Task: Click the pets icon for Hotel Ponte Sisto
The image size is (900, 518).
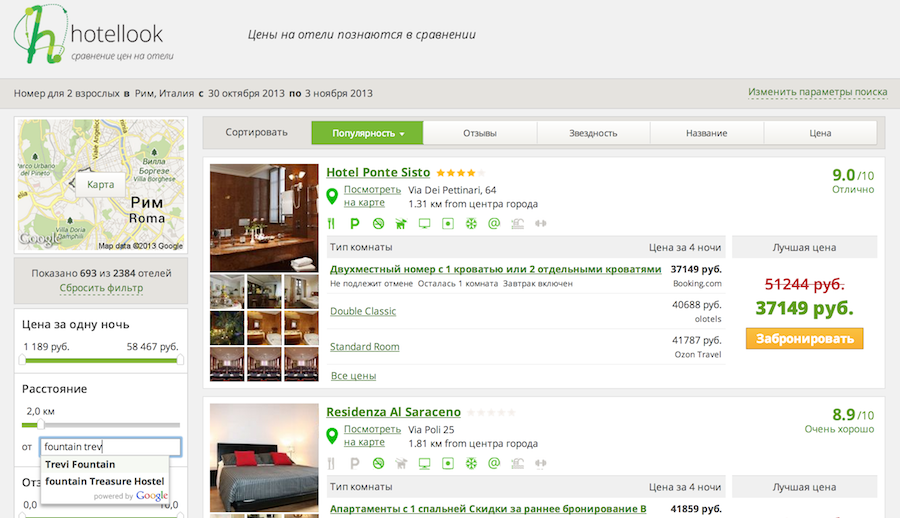Action: coord(401,223)
